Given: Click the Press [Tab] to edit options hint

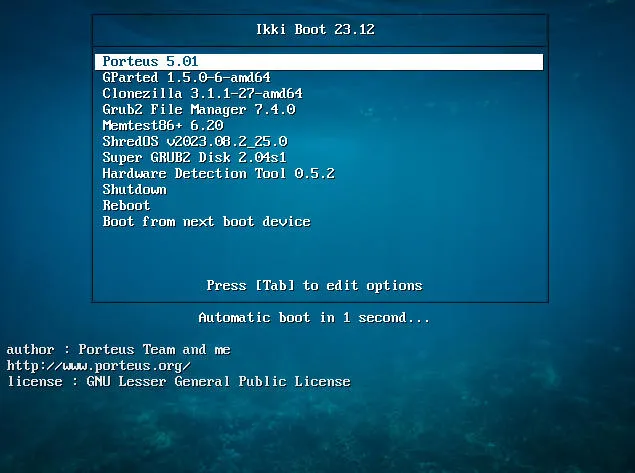Looking at the screenshot, I should (314, 286).
